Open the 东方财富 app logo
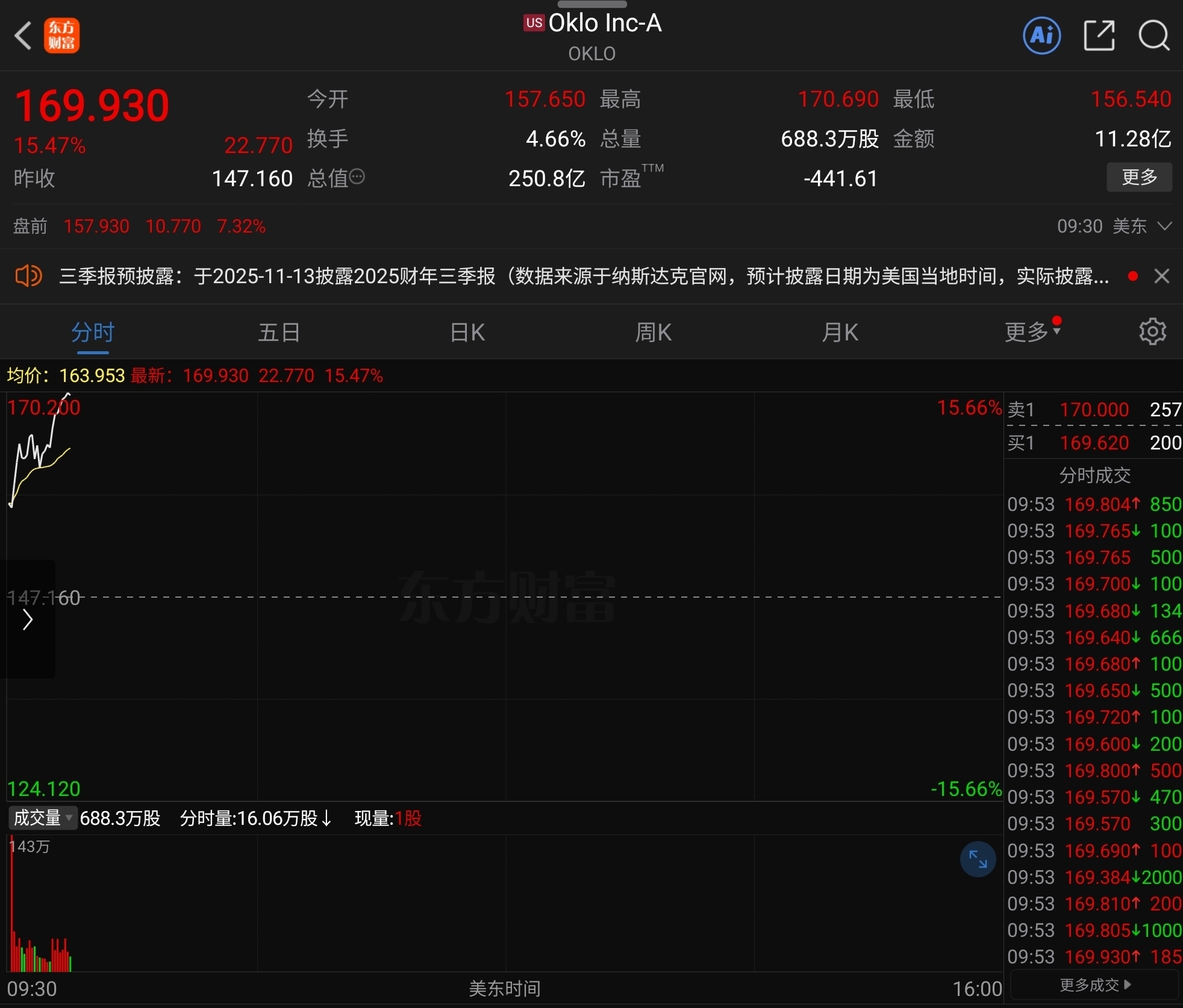This screenshot has width=1183, height=1008. click(x=61, y=36)
